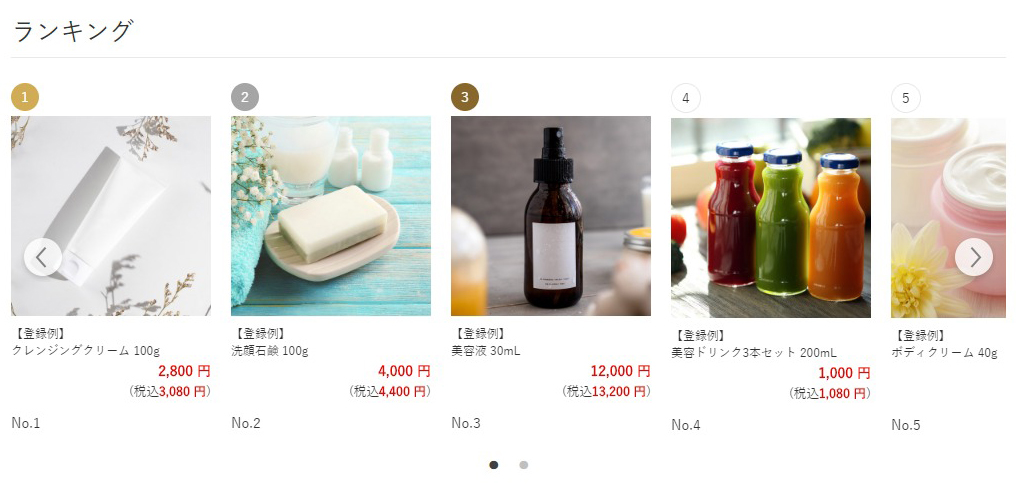Open 美容ドリンク3本セット 200mL link
Screen dimensions: 1016x484
tap(754, 353)
